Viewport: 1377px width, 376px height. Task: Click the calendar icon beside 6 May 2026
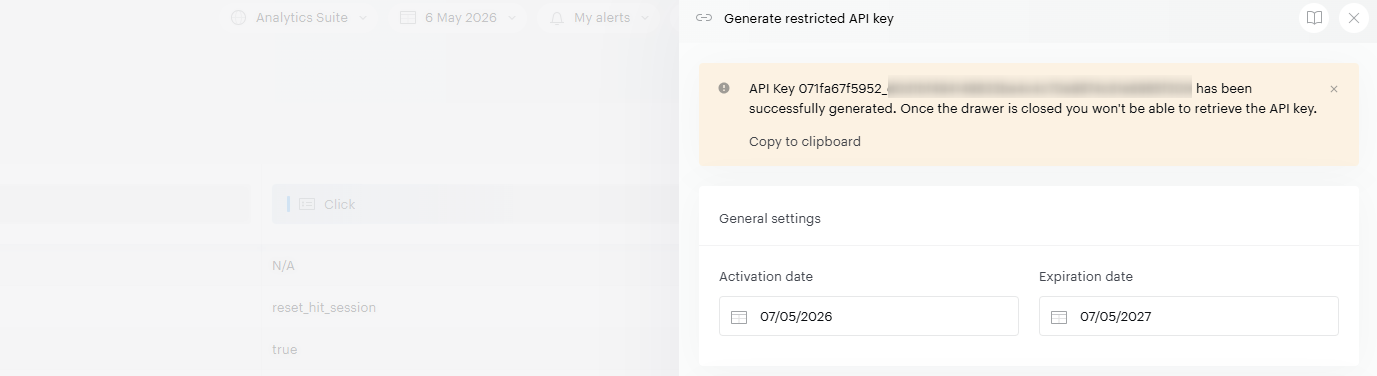pyautogui.click(x=407, y=18)
